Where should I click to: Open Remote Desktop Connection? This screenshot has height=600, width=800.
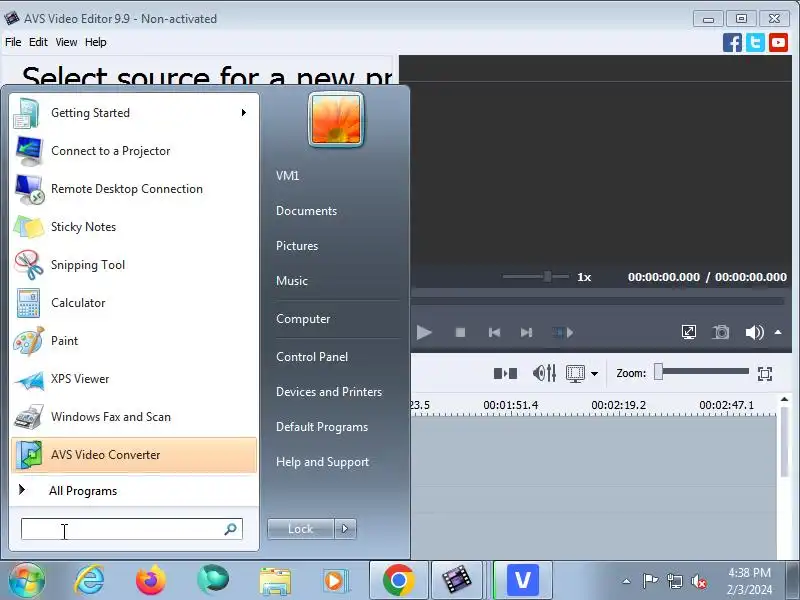133,189
